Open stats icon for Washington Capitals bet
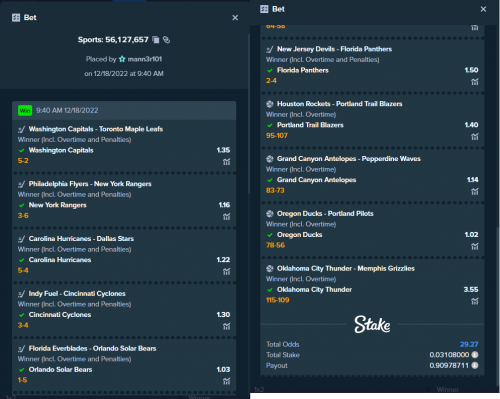 tap(227, 162)
